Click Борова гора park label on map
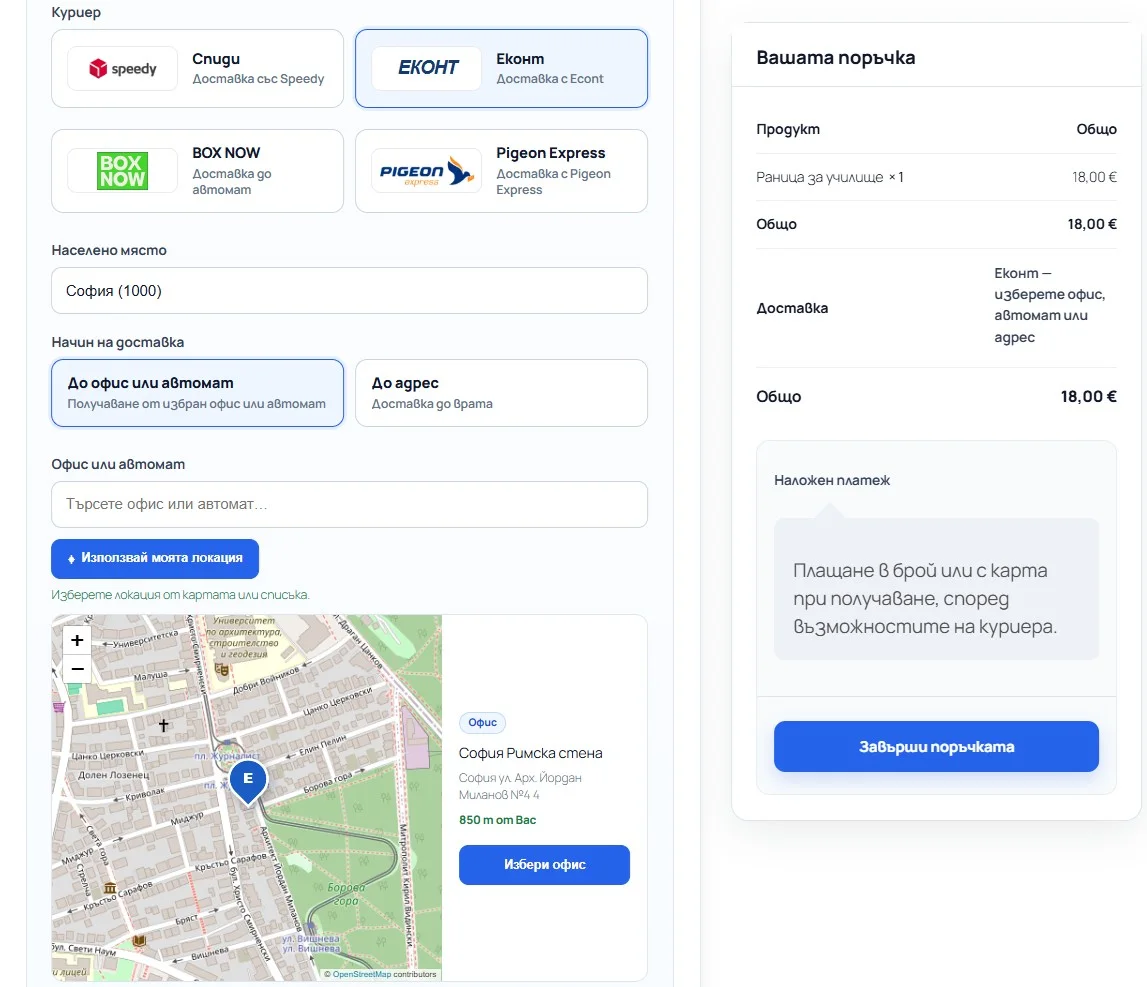 (346, 894)
